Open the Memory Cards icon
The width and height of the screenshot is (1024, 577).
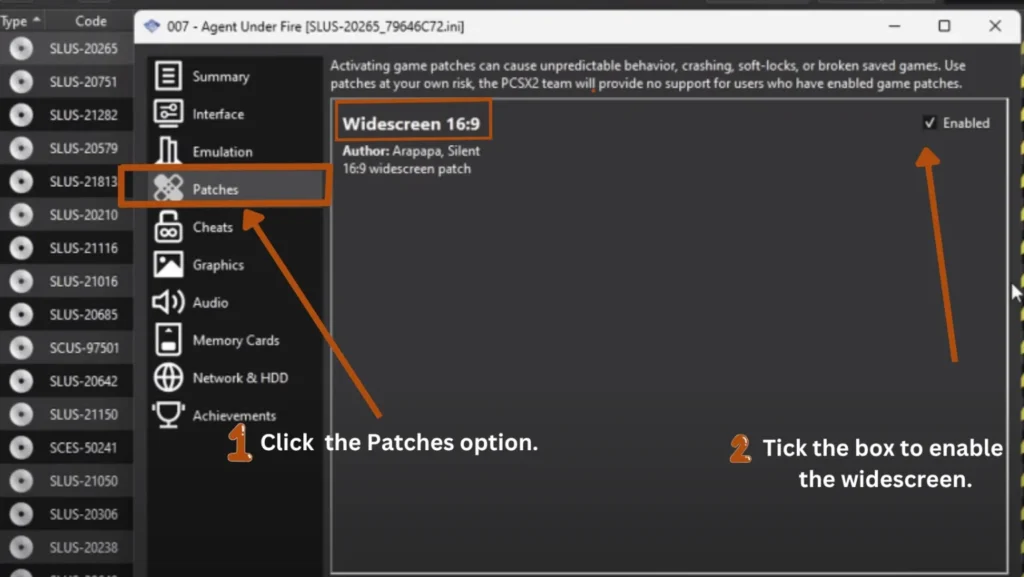[168, 339]
